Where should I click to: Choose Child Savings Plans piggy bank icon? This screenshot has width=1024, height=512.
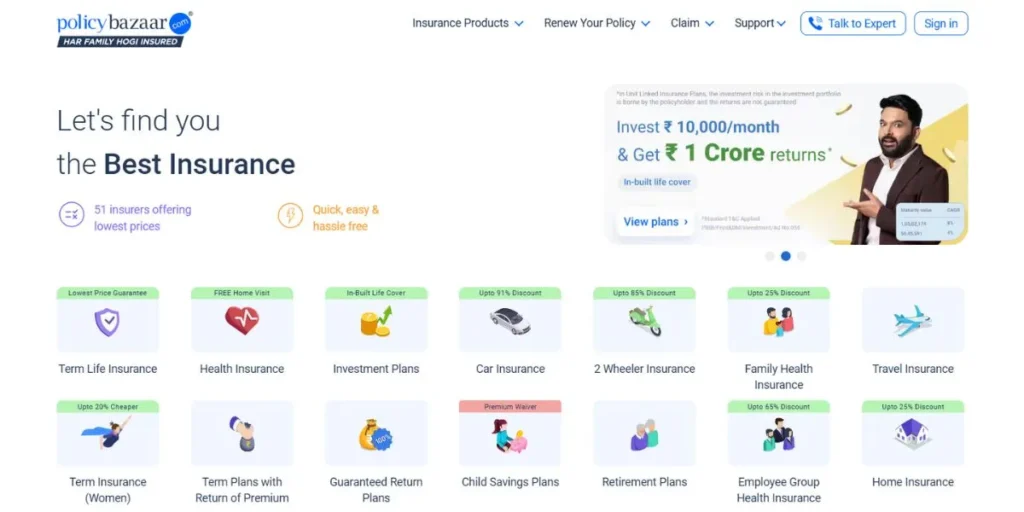(x=510, y=436)
